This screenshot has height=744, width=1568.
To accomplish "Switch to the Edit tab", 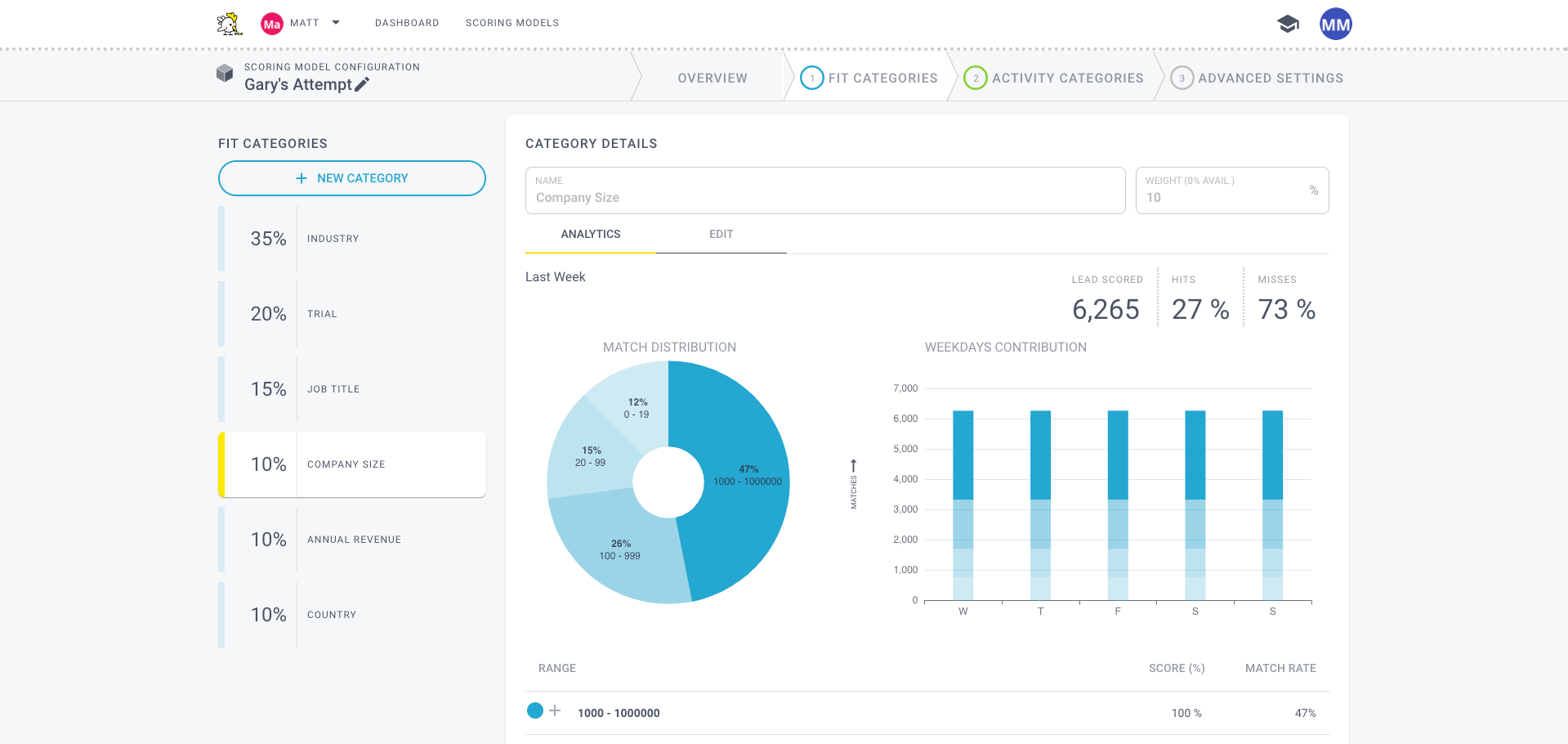I will [x=721, y=235].
